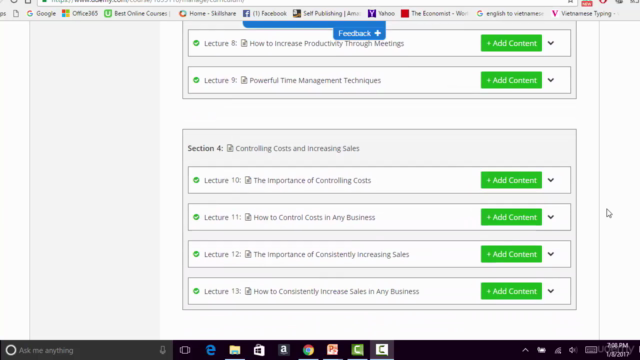Click the green check icon of Lecture 8
The height and width of the screenshot is (360, 640).
196,43
